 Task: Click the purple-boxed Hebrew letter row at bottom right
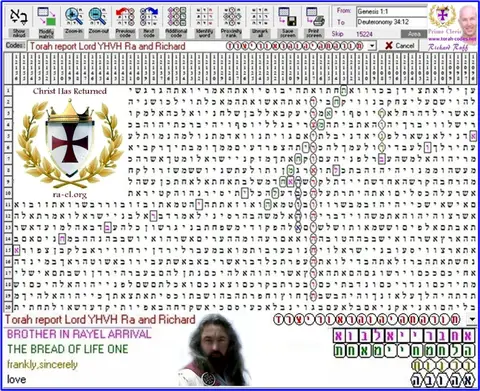pyautogui.click(x=404, y=336)
